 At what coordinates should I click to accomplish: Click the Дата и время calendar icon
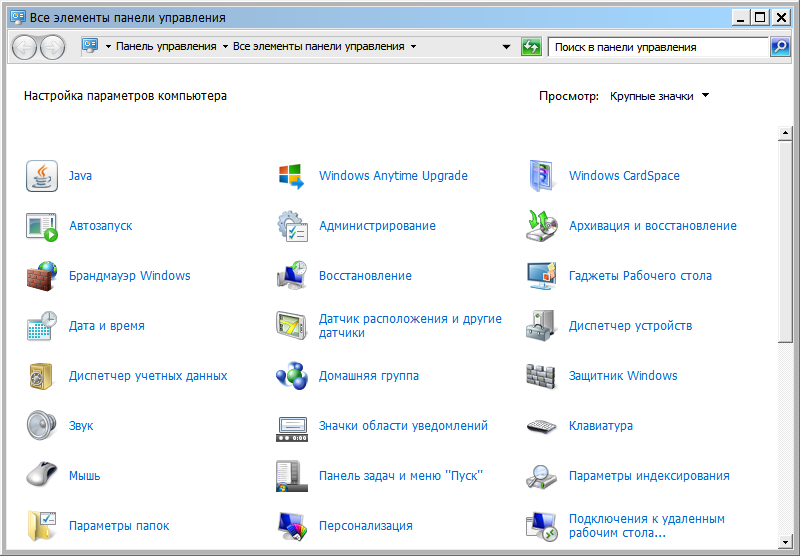point(42,326)
